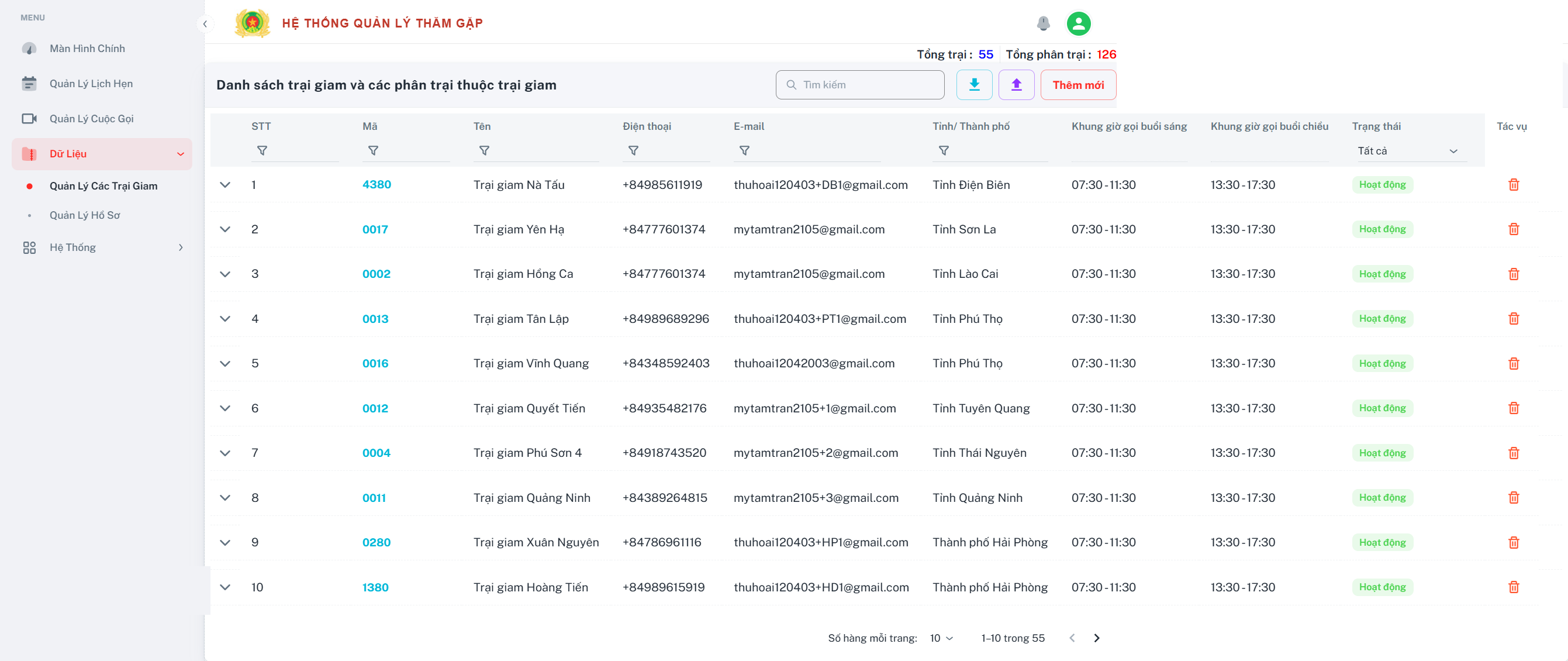Screen dimensions: 1568x661
Task: Expand row 9 Trại giam Xuân Nguyên
Action: [x=225, y=543]
